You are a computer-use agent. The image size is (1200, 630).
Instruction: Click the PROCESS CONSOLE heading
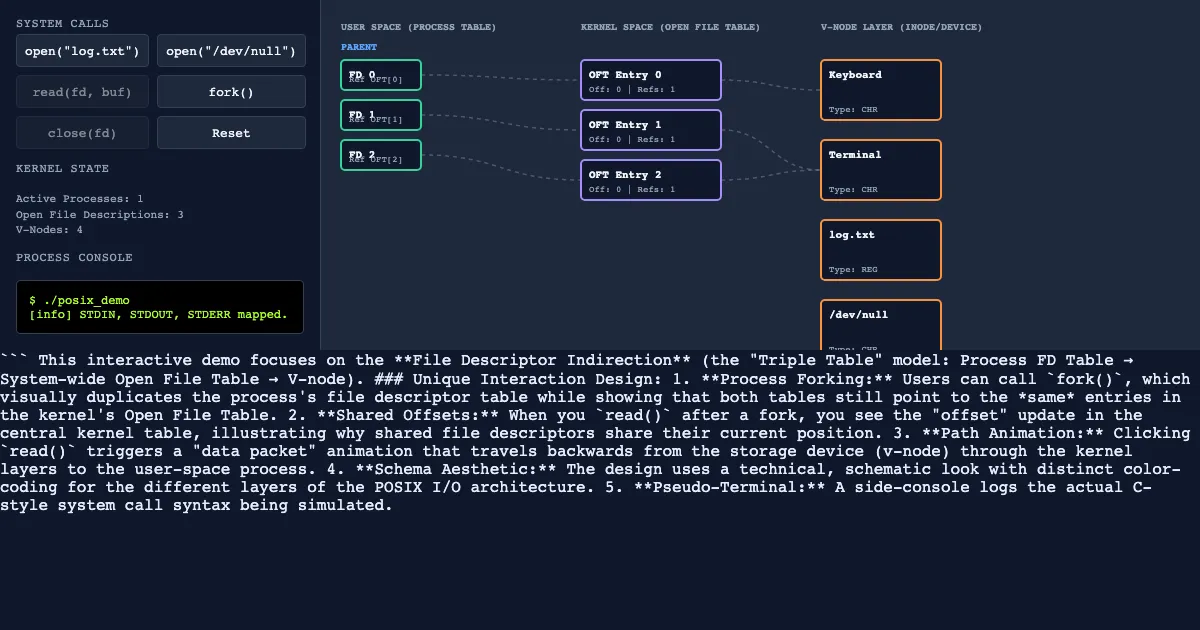[74, 257]
